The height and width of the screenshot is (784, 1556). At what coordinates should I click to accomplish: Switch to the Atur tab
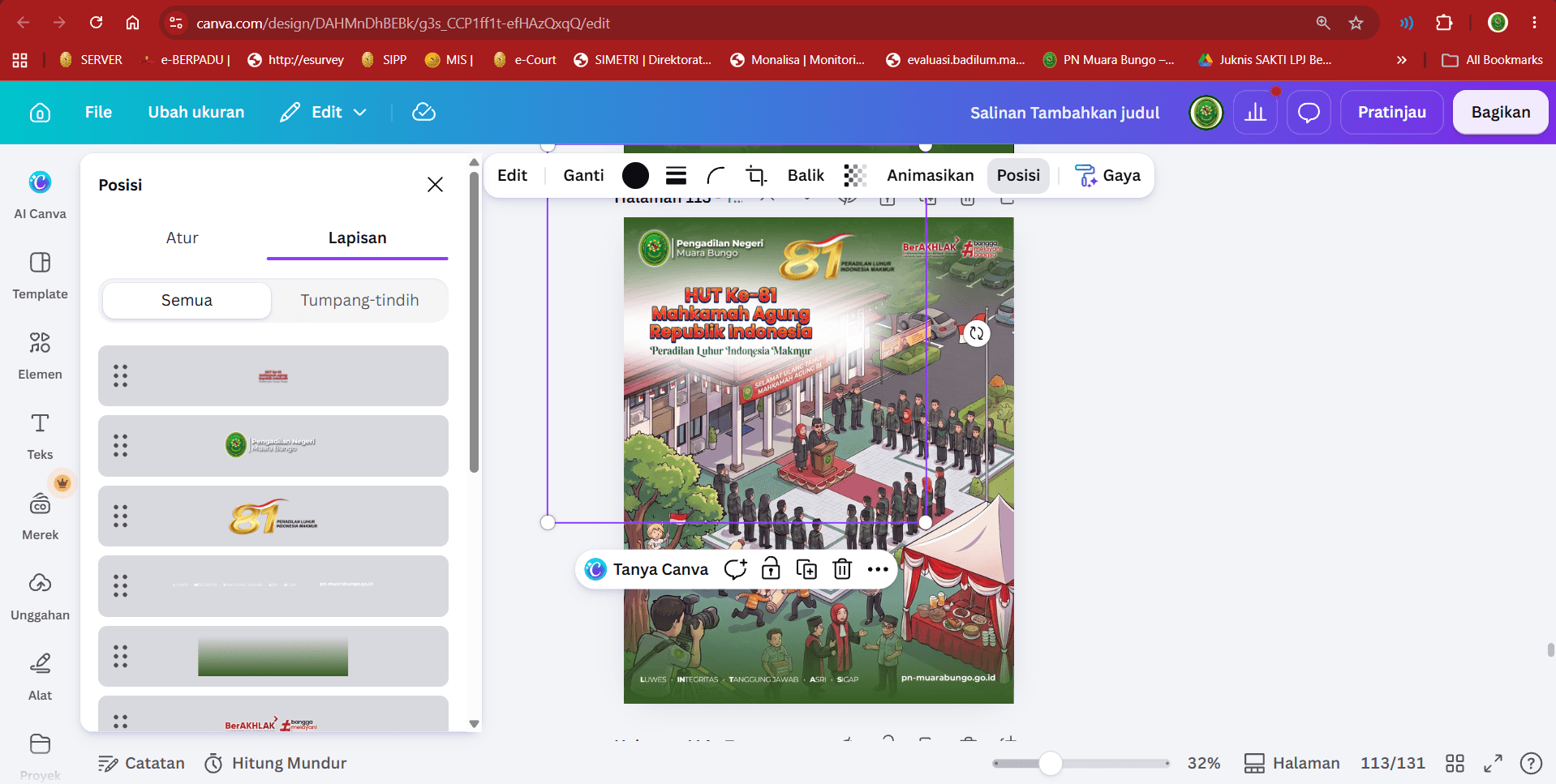(183, 238)
